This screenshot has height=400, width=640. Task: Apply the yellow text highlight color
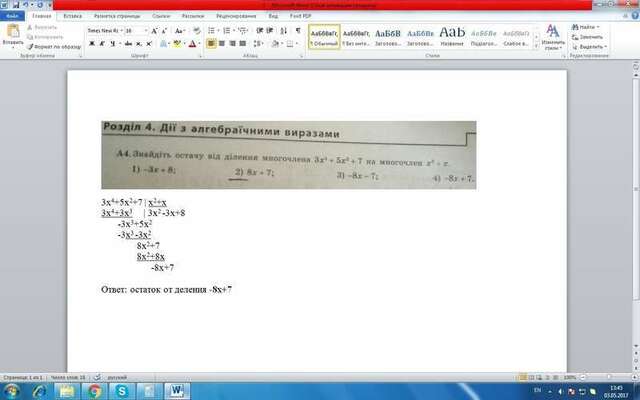(x=177, y=43)
